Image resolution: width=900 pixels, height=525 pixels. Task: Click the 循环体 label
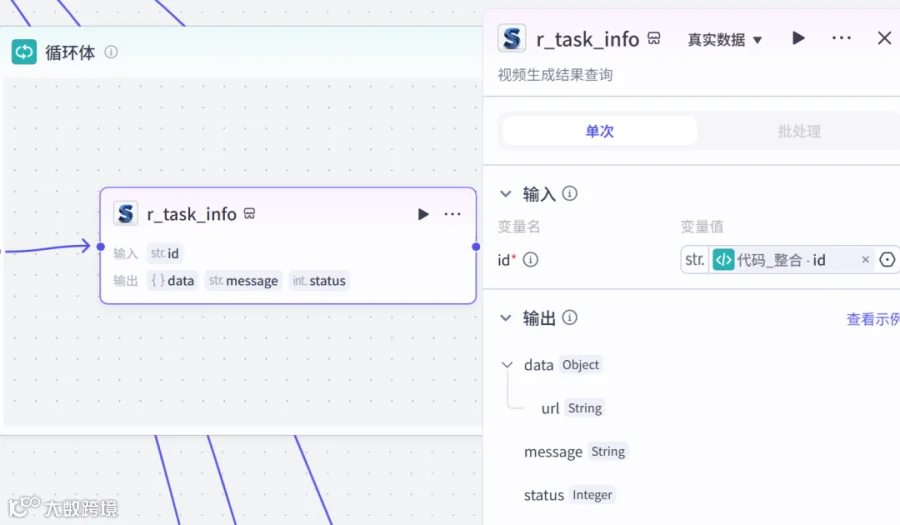[x=70, y=52]
